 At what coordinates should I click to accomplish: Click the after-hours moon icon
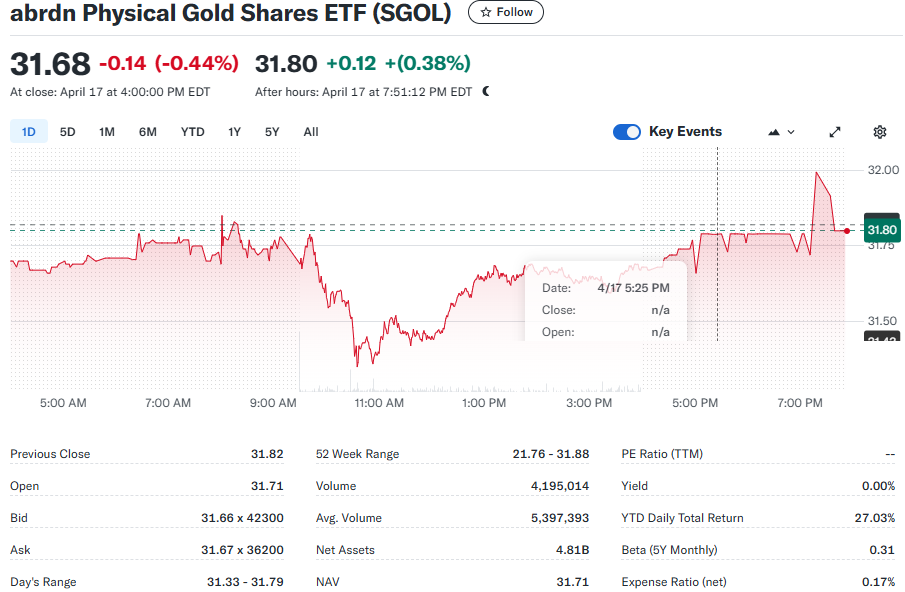coord(486,91)
